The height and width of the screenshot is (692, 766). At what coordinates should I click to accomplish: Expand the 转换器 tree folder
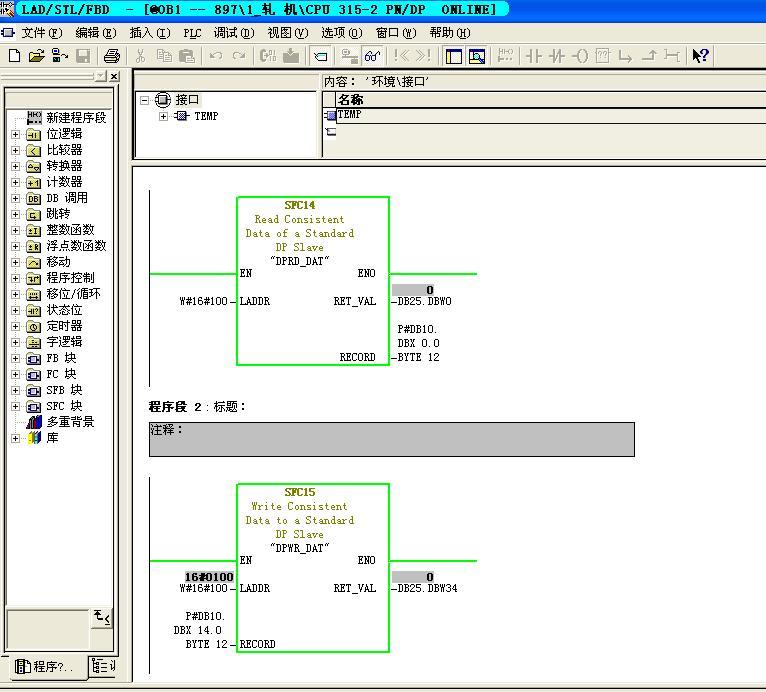(16, 167)
